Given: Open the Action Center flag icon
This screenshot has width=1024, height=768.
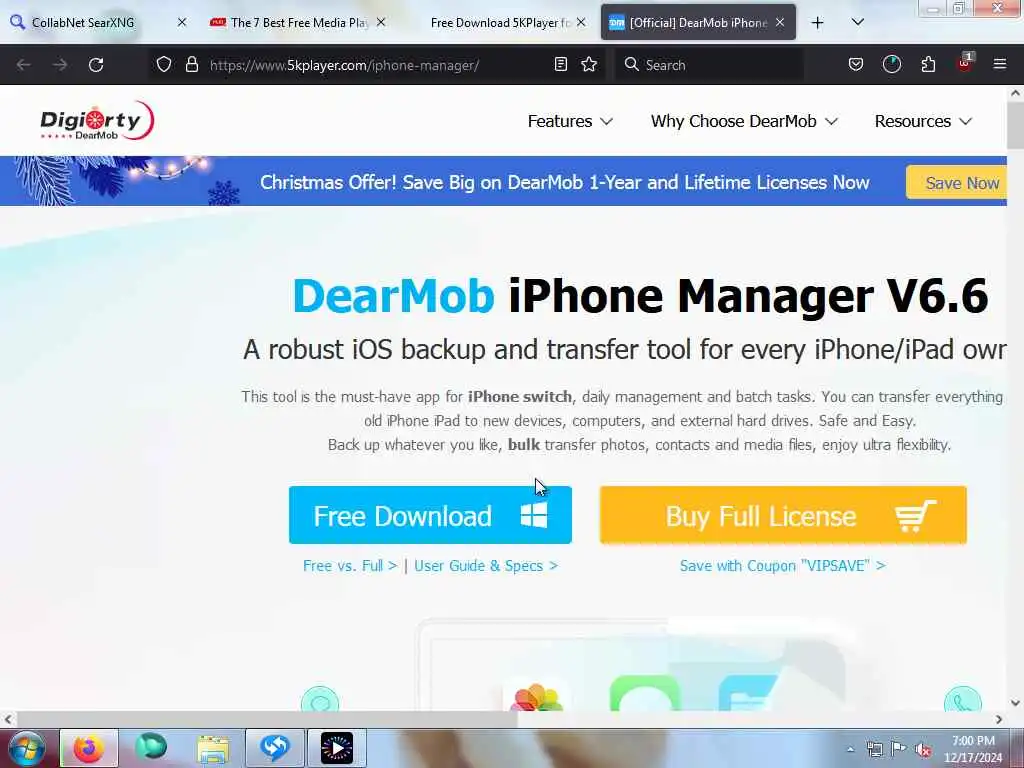Looking at the screenshot, I should [x=899, y=749].
